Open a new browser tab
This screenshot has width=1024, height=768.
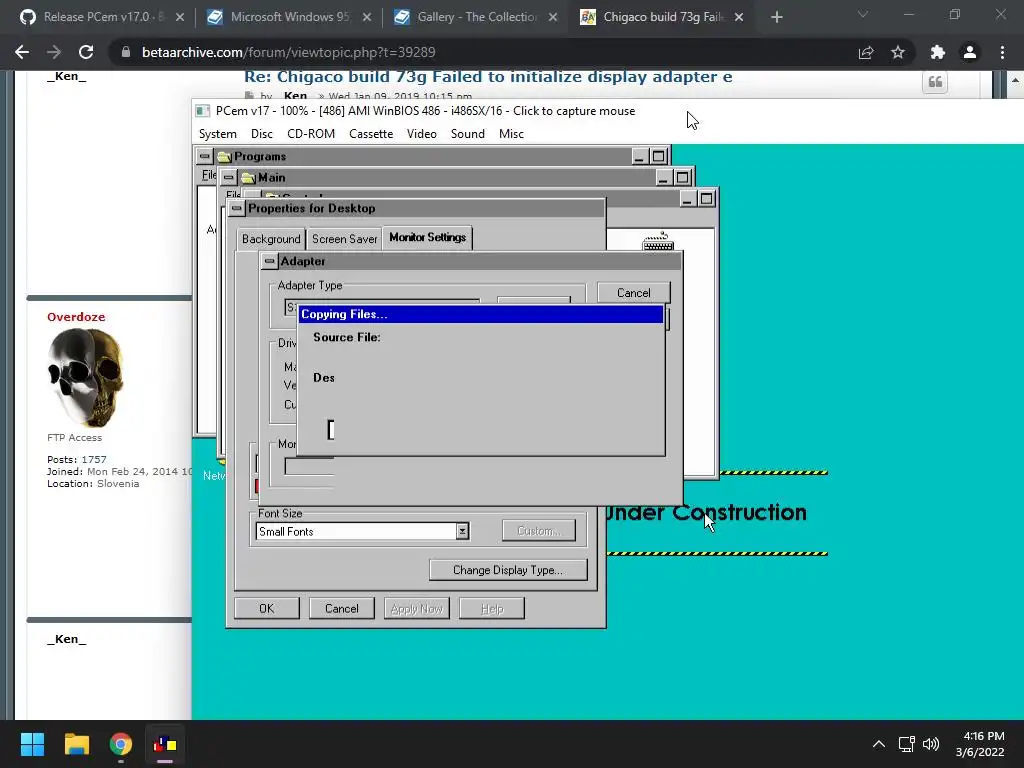pyautogui.click(x=776, y=17)
